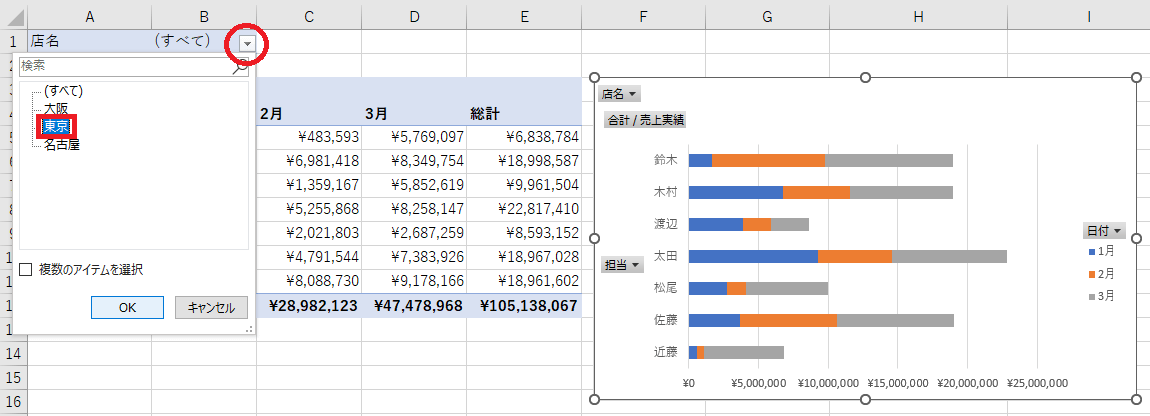Click the search magnifier icon in filter box
Screen dimensions: 1150x416
click(x=240, y=67)
